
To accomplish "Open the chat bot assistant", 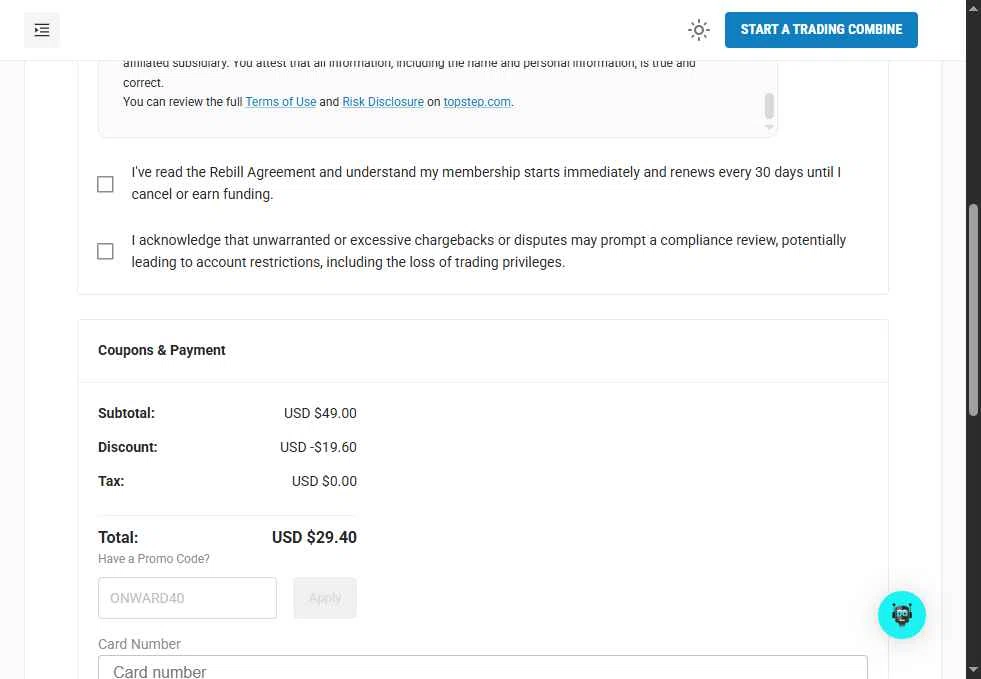I will point(901,615).
